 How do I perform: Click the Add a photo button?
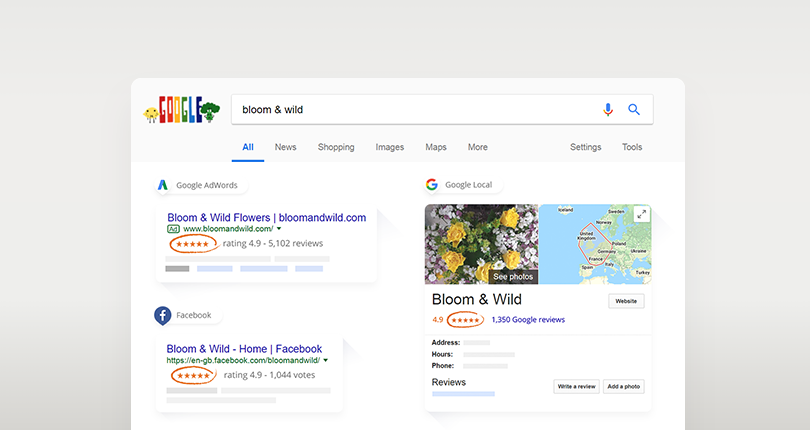coord(624,387)
